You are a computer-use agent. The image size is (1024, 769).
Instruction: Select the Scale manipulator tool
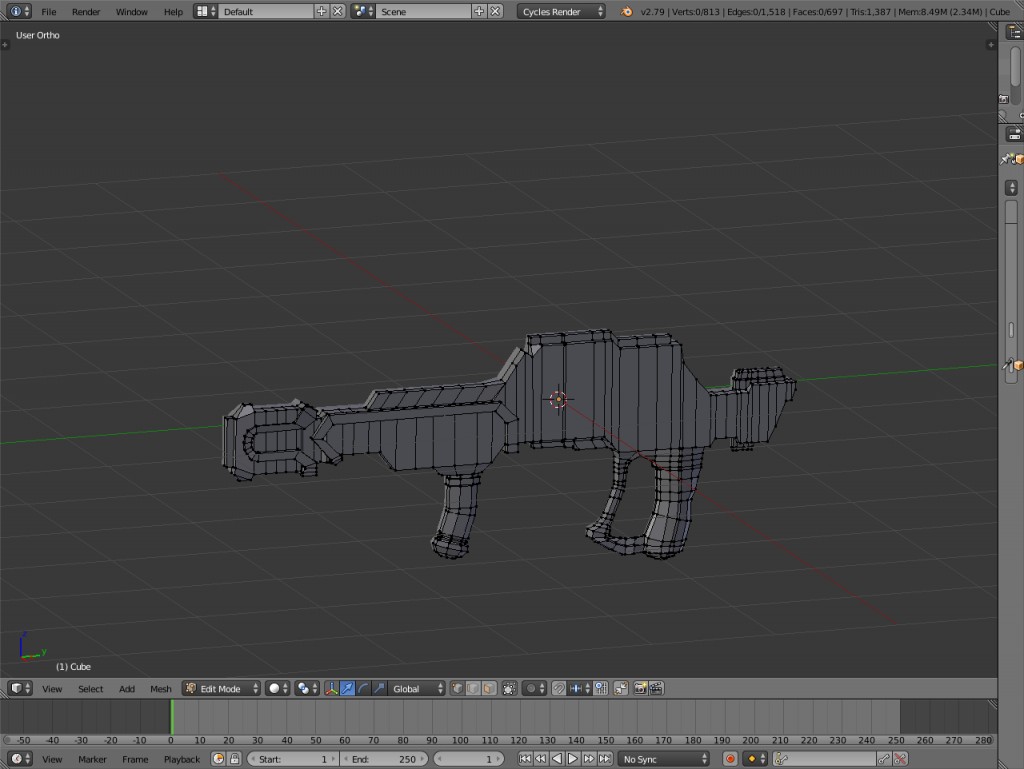(378, 688)
